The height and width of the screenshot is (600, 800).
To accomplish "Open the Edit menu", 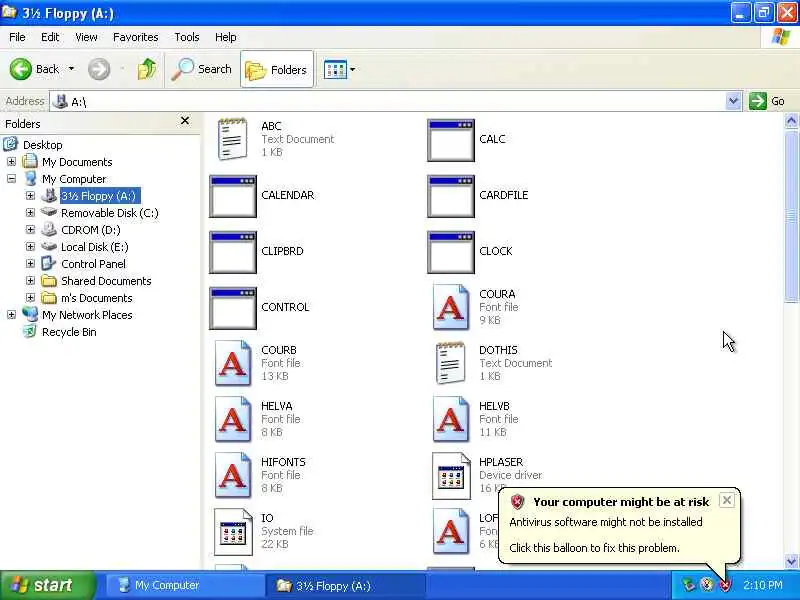I will point(50,37).
